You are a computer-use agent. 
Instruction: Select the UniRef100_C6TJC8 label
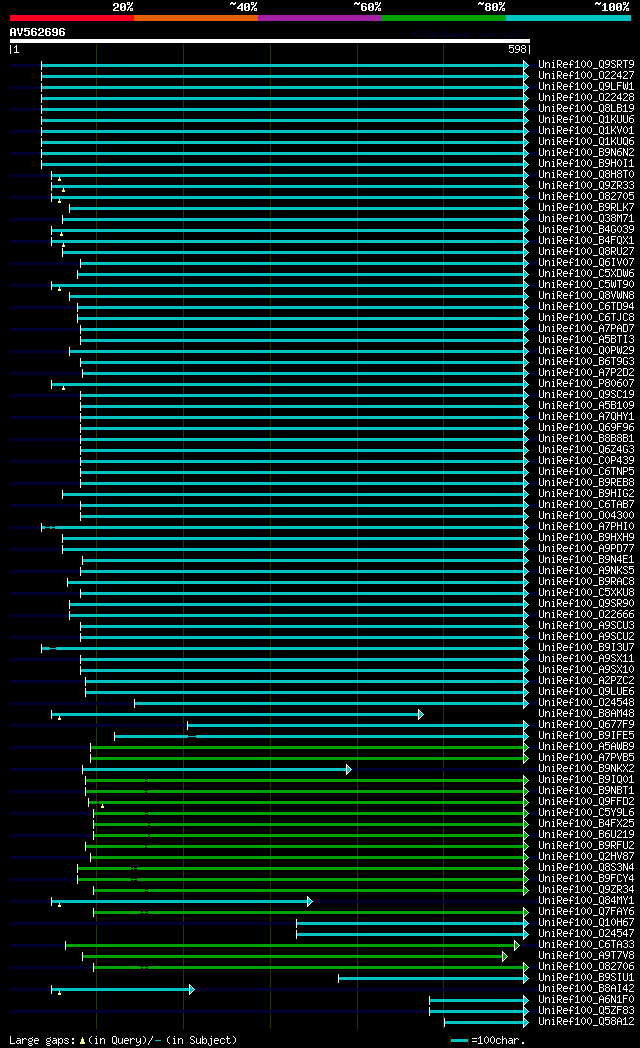587,317
